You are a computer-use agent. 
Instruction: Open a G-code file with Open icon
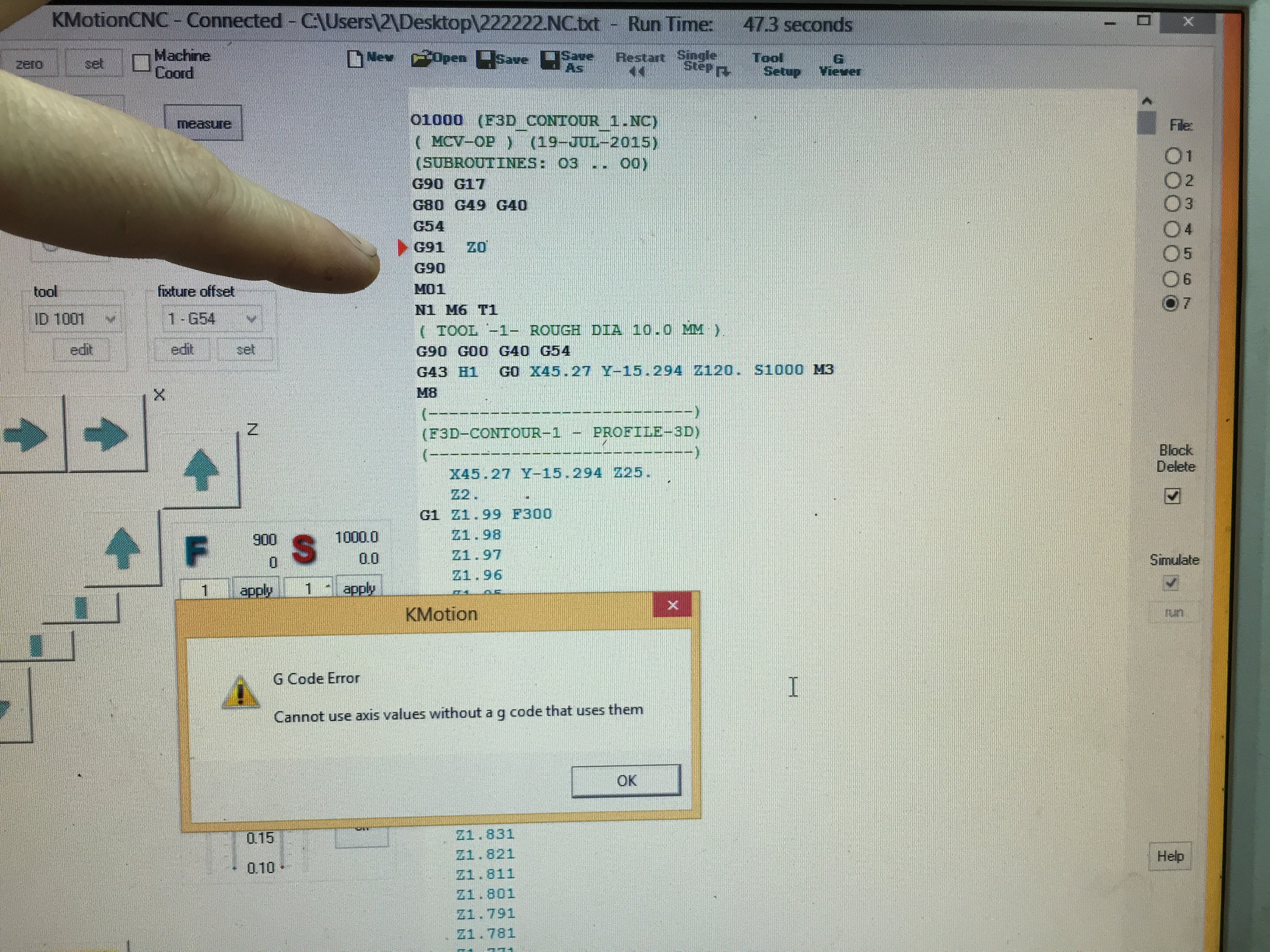coord(422,59)
